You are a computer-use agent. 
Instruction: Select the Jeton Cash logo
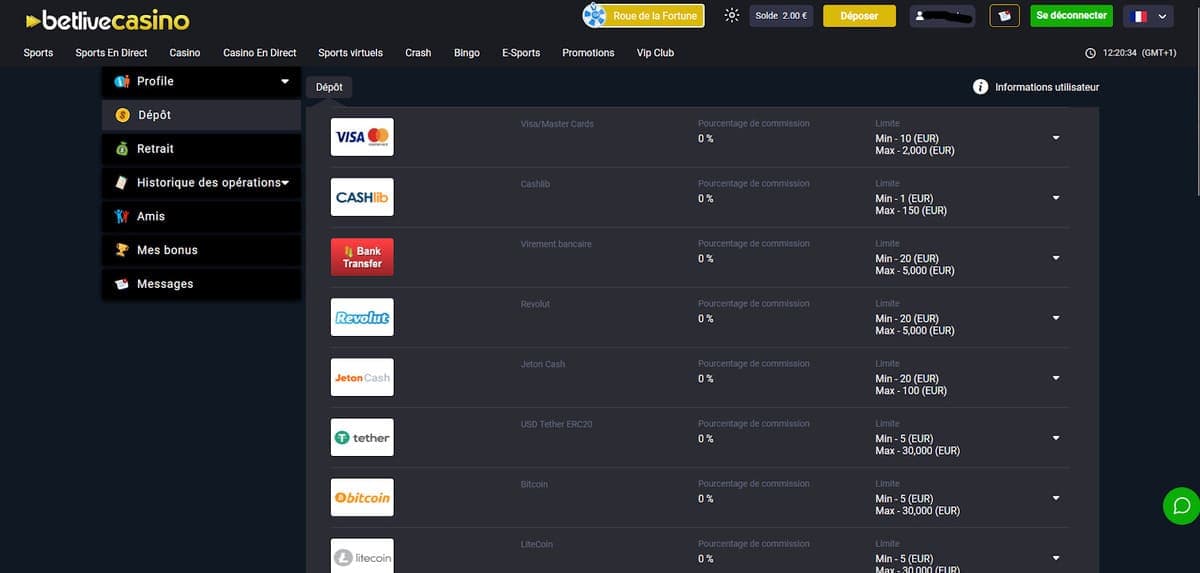click(x=362, y=377)
